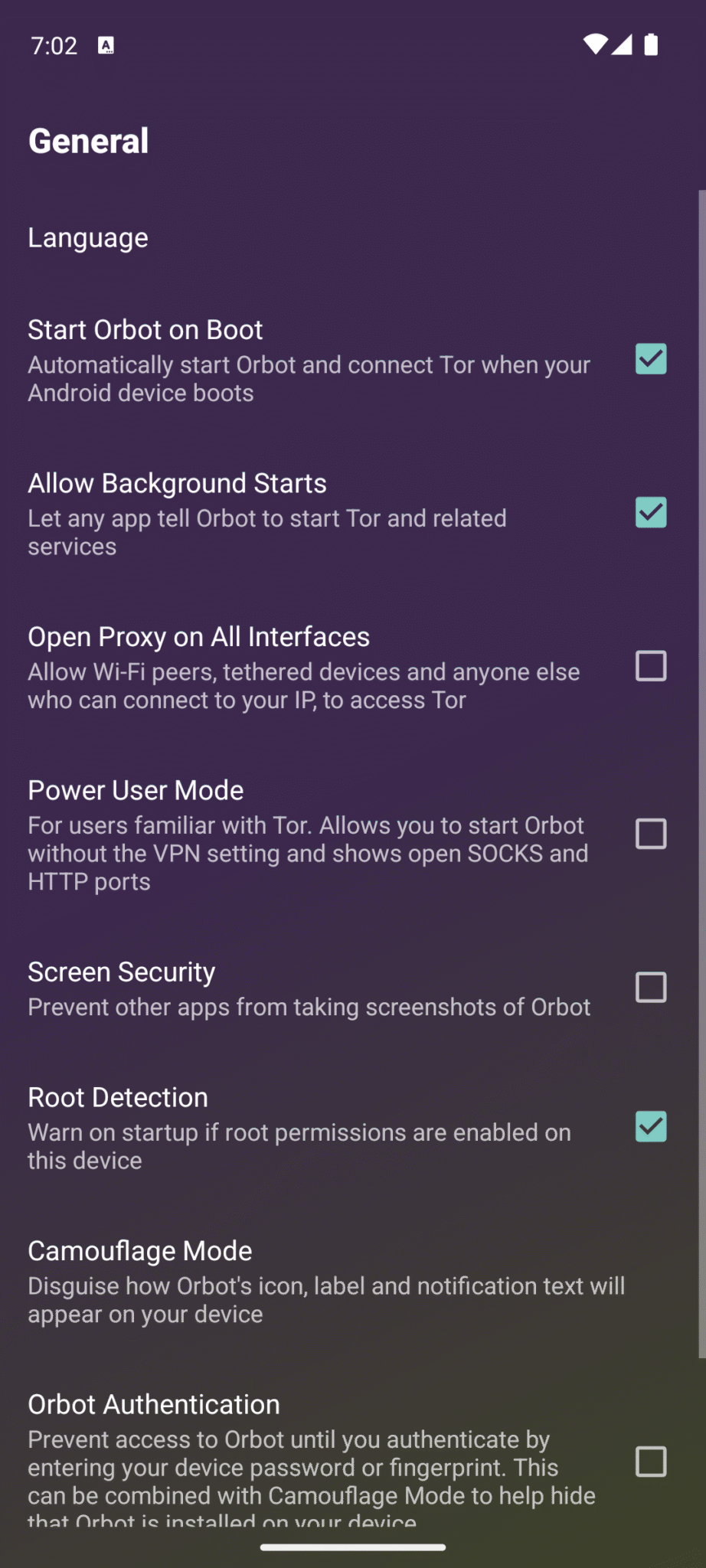The image size is (706, 1568).
Task: Tap the battery indicator
Action: [x=650, y=45]
